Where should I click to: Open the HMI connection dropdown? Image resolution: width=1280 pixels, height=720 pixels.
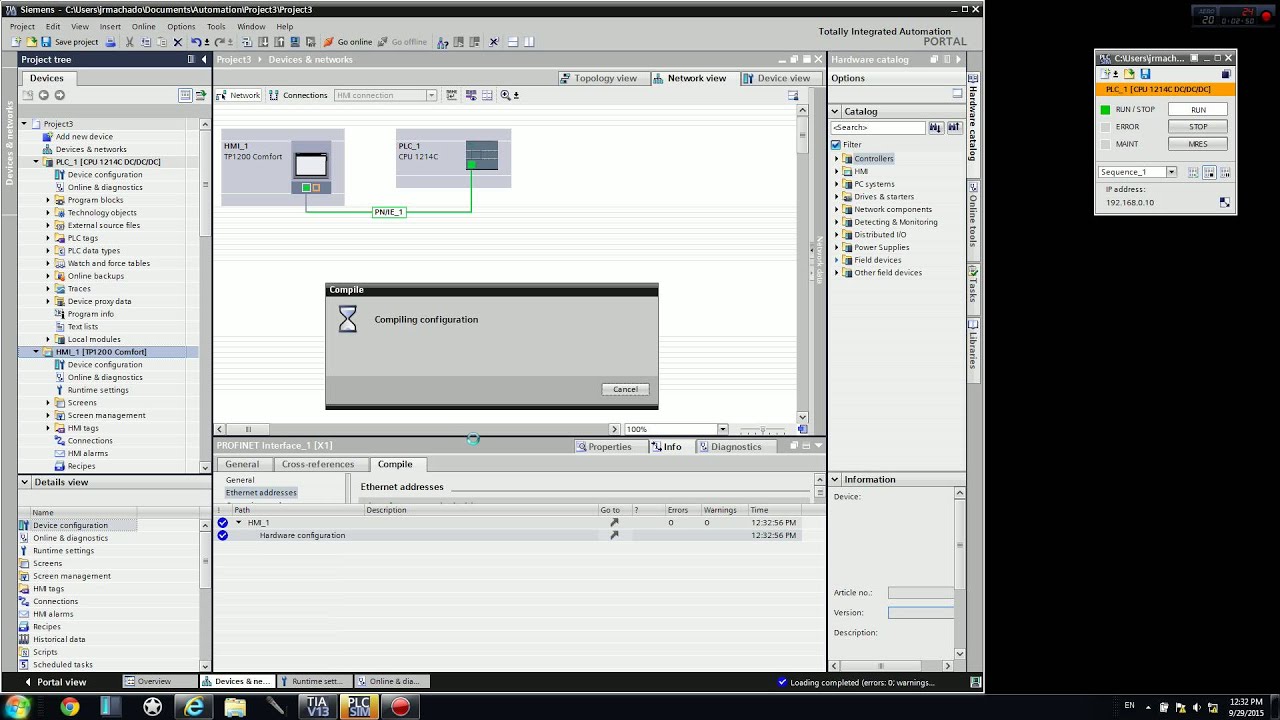tap(431, 95)
